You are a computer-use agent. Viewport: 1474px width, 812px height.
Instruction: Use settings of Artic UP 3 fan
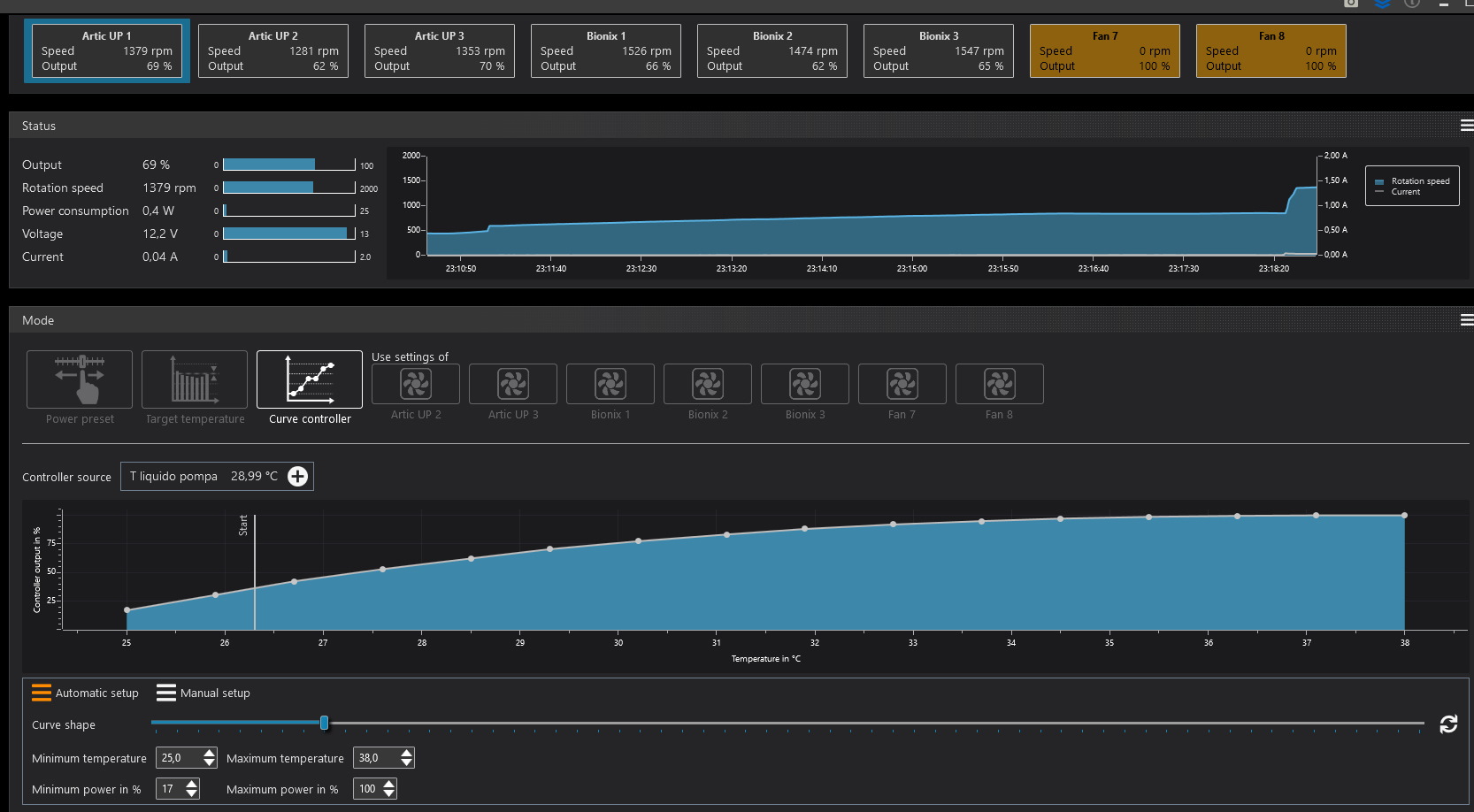point(513,384)
